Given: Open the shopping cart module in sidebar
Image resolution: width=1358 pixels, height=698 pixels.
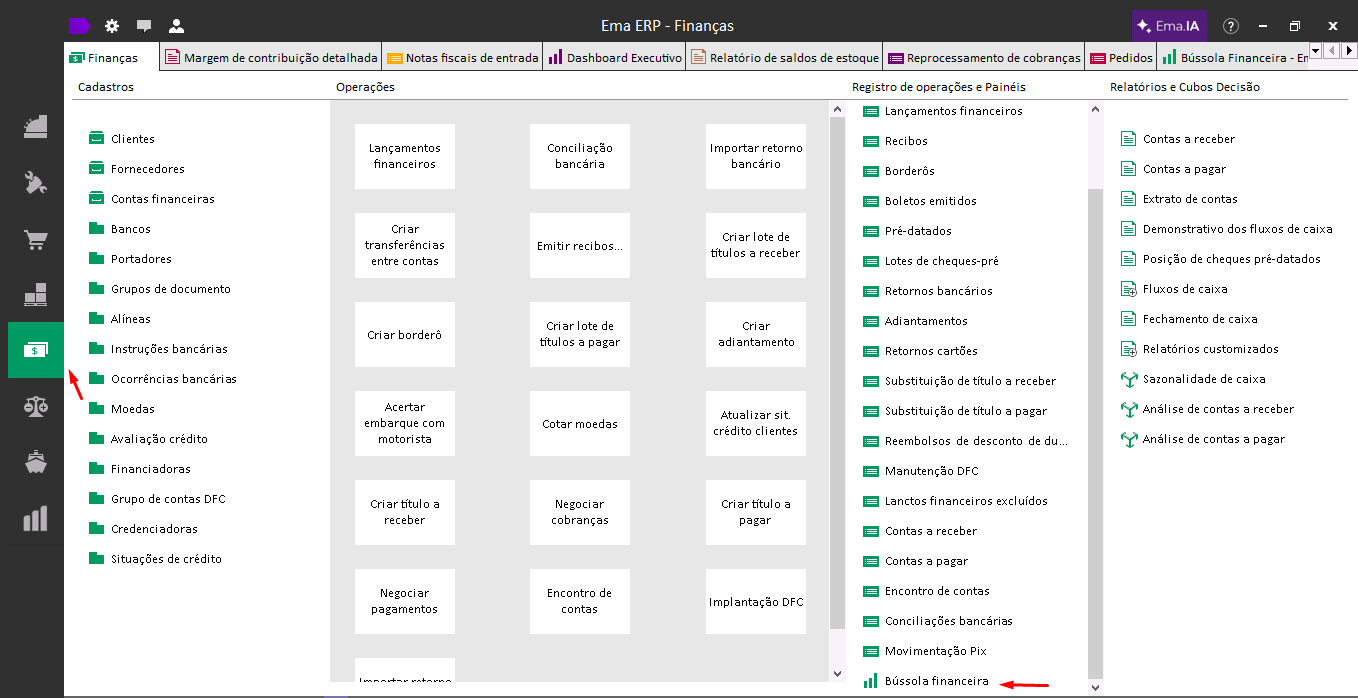Looking at the screenshot, I should coord(36,241).
